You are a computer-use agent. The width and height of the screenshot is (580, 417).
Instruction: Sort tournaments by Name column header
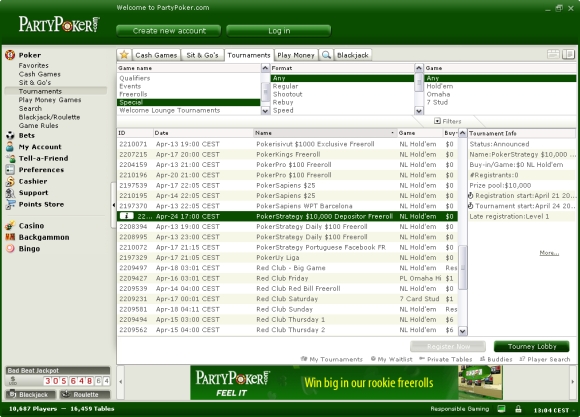pos(325,133)
